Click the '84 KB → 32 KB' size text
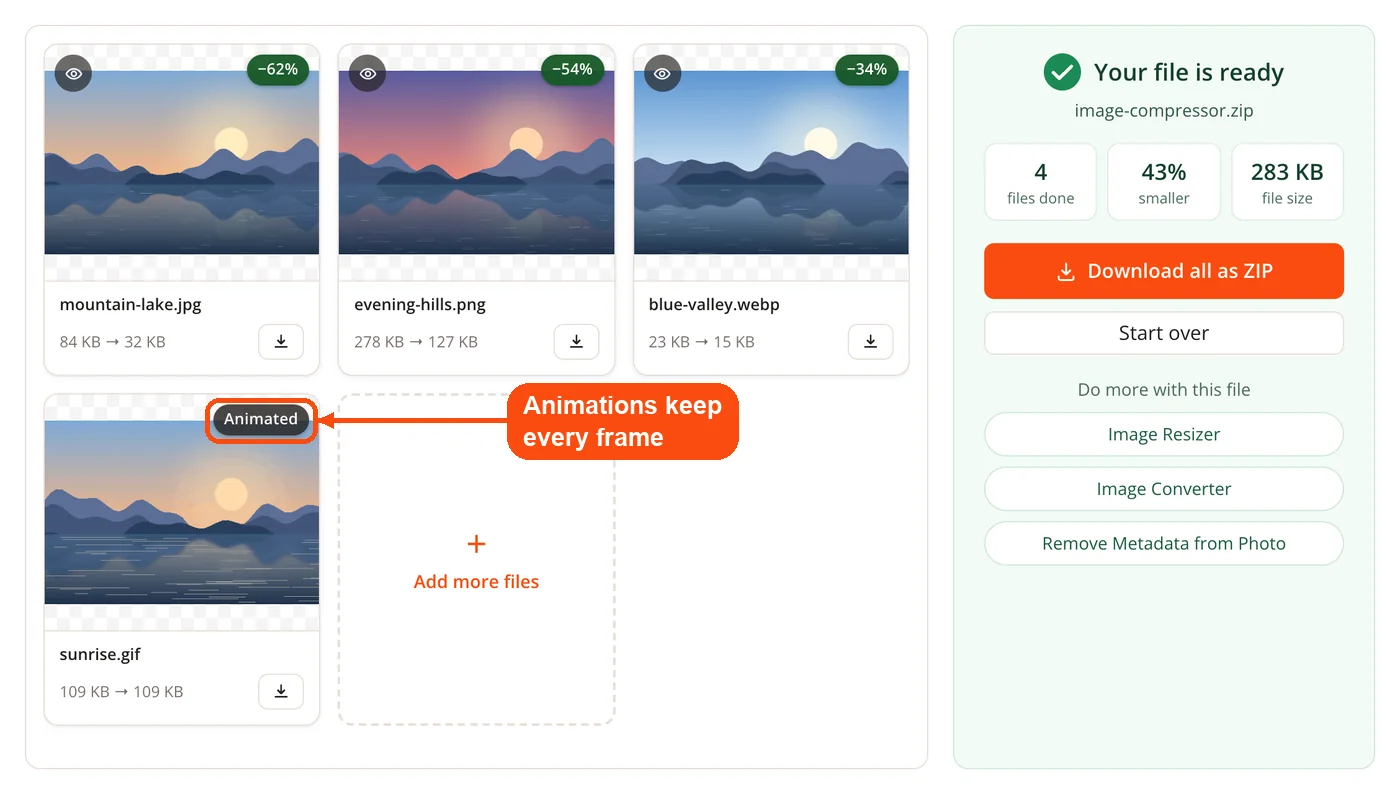Image resolution: width=1400 pixels, height=794 pixels. (113, 342)
